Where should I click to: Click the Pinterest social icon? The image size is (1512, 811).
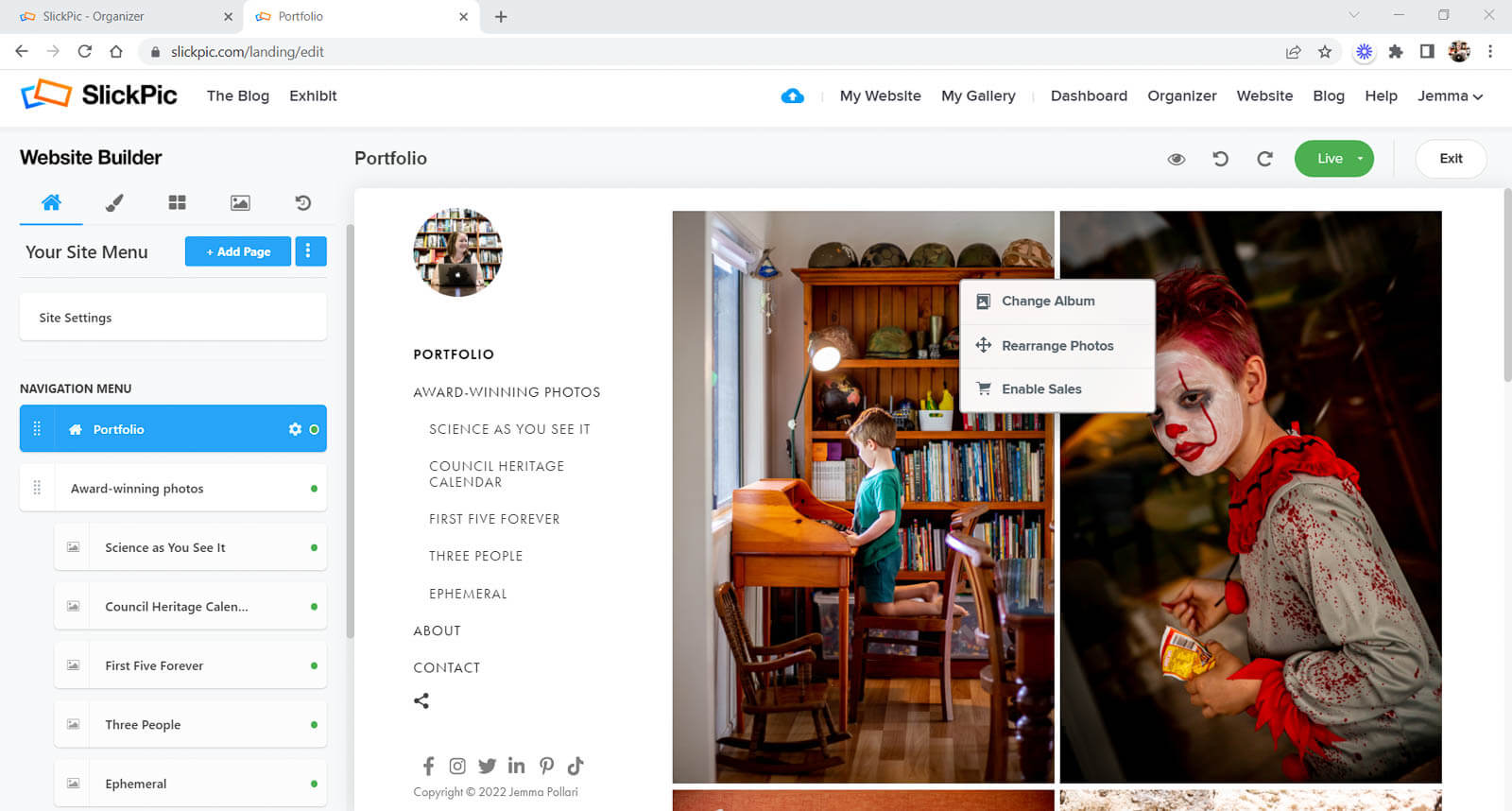coord(546,766)
